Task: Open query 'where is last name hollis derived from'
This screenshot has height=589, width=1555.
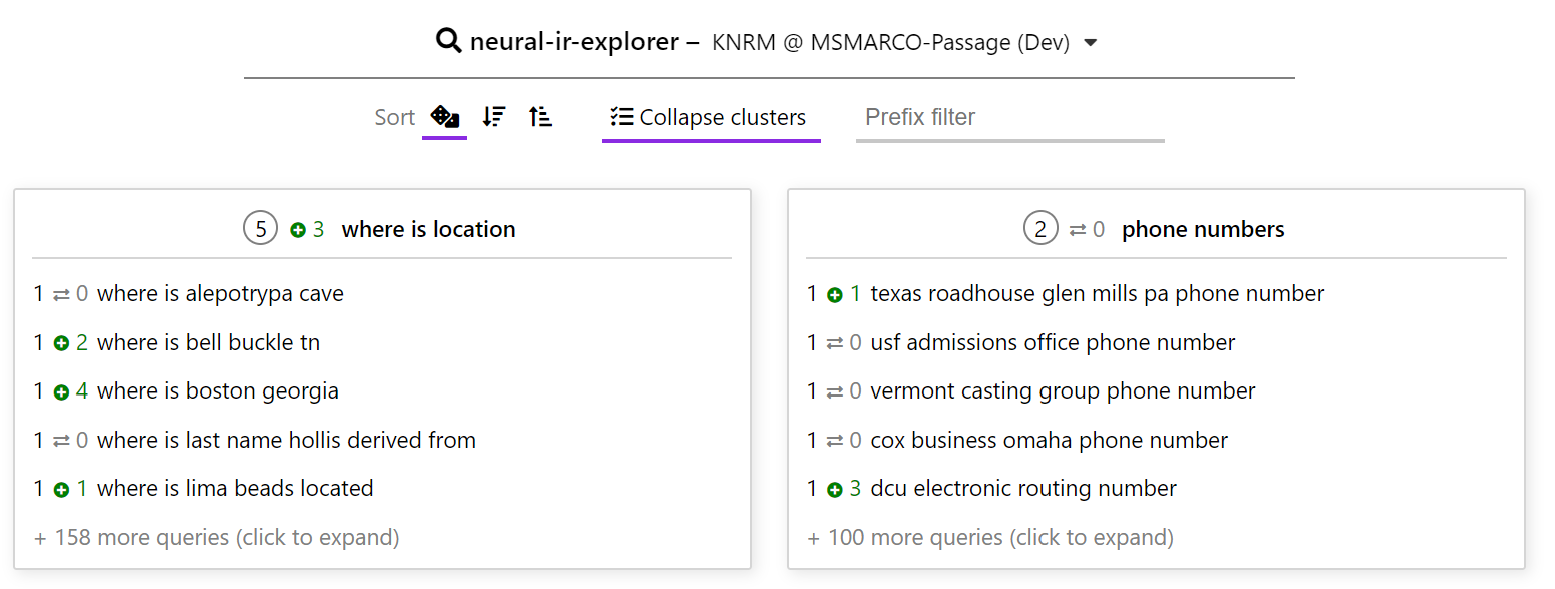Action: click(286, 440)
